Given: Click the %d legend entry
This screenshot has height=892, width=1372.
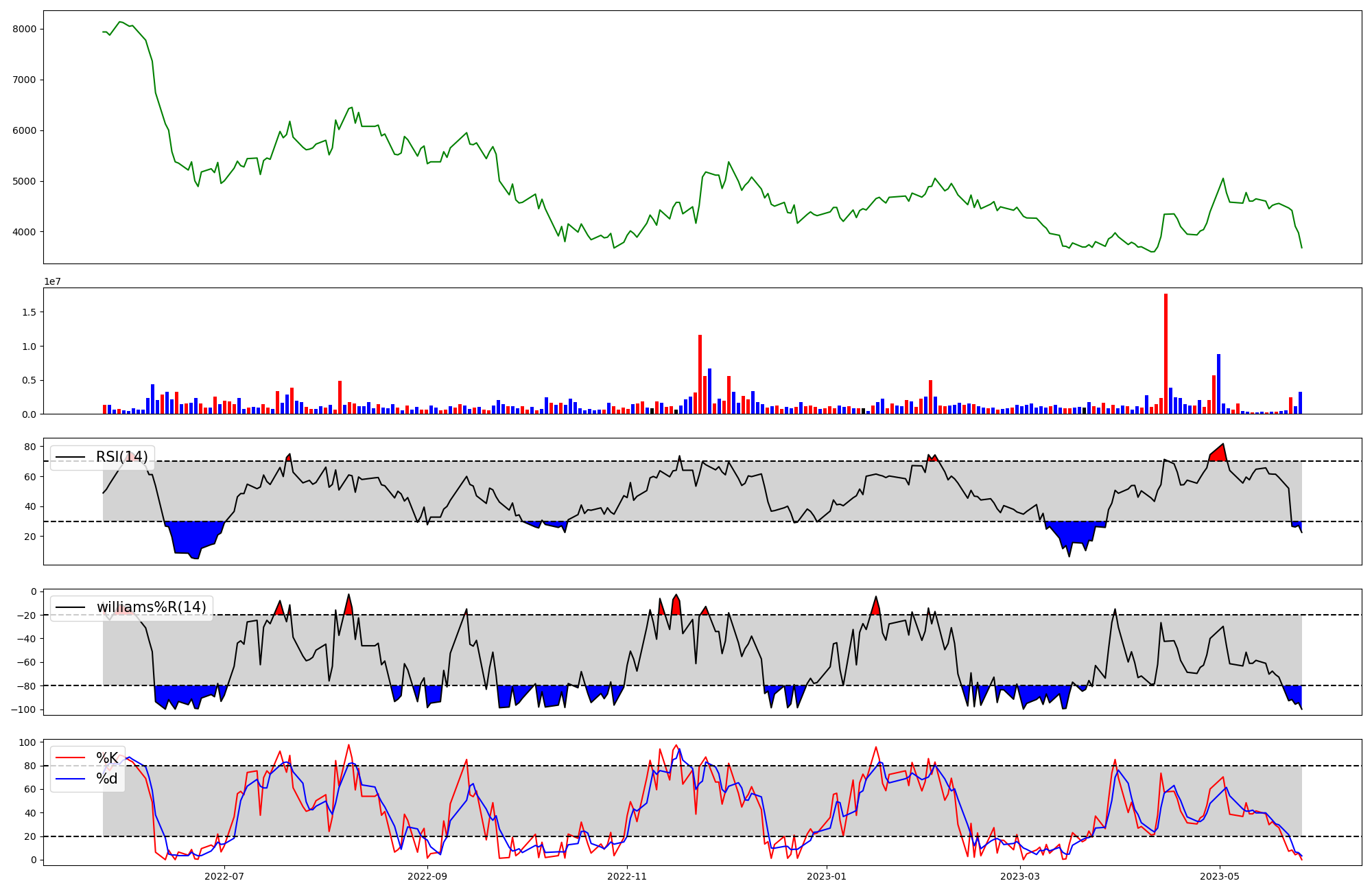Looking at the screenshot, I should [106, 779].
